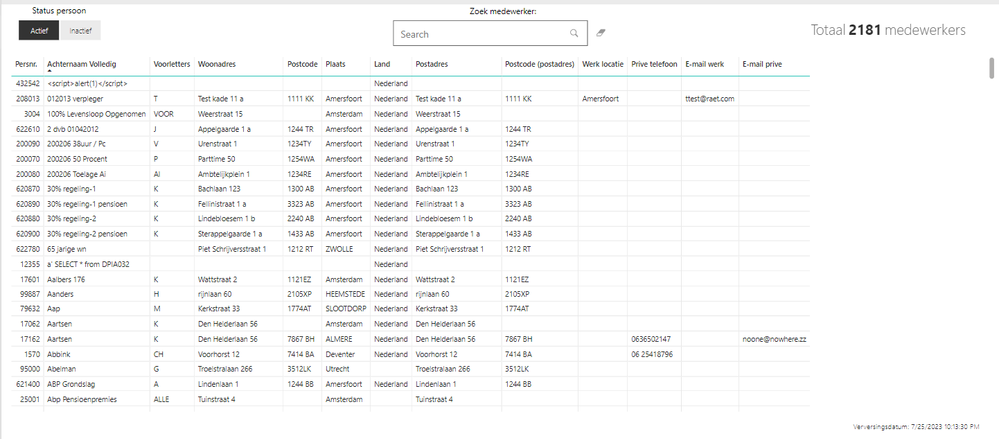Image resolution: width=999 pixels, height=439 pixels.
Task: Sort by the E-mail werk column header
Action: click(x=705, y=64)
